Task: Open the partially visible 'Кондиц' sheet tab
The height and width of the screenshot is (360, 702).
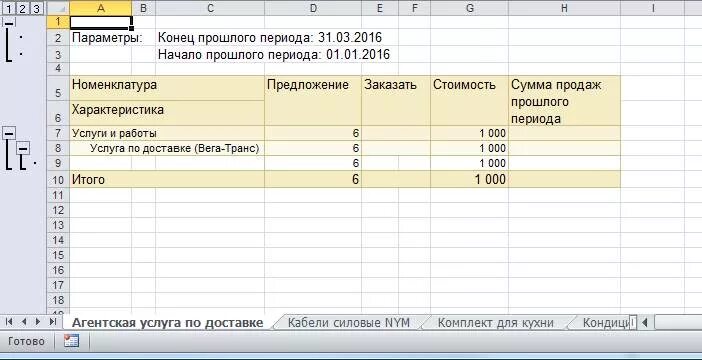Action: click(x=606, y=322)
